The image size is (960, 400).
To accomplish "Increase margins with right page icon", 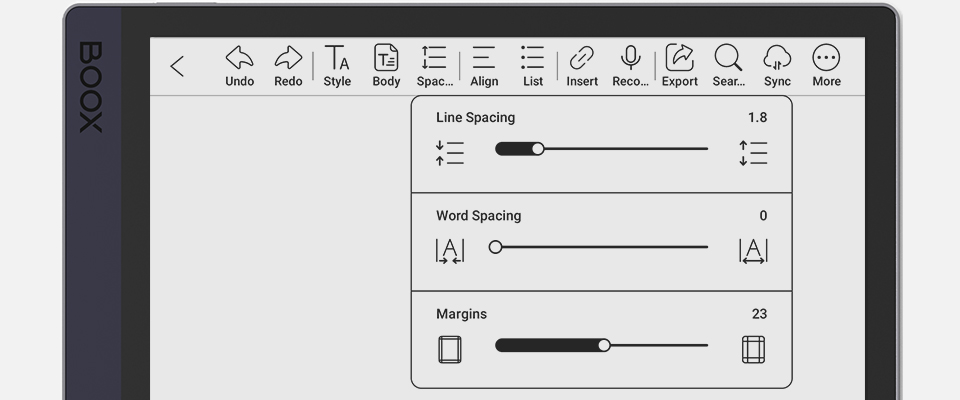I will (753, 349).
